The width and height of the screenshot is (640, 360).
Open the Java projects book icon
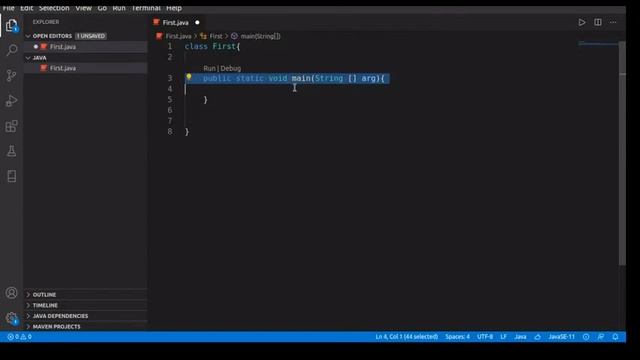[11, 176]
